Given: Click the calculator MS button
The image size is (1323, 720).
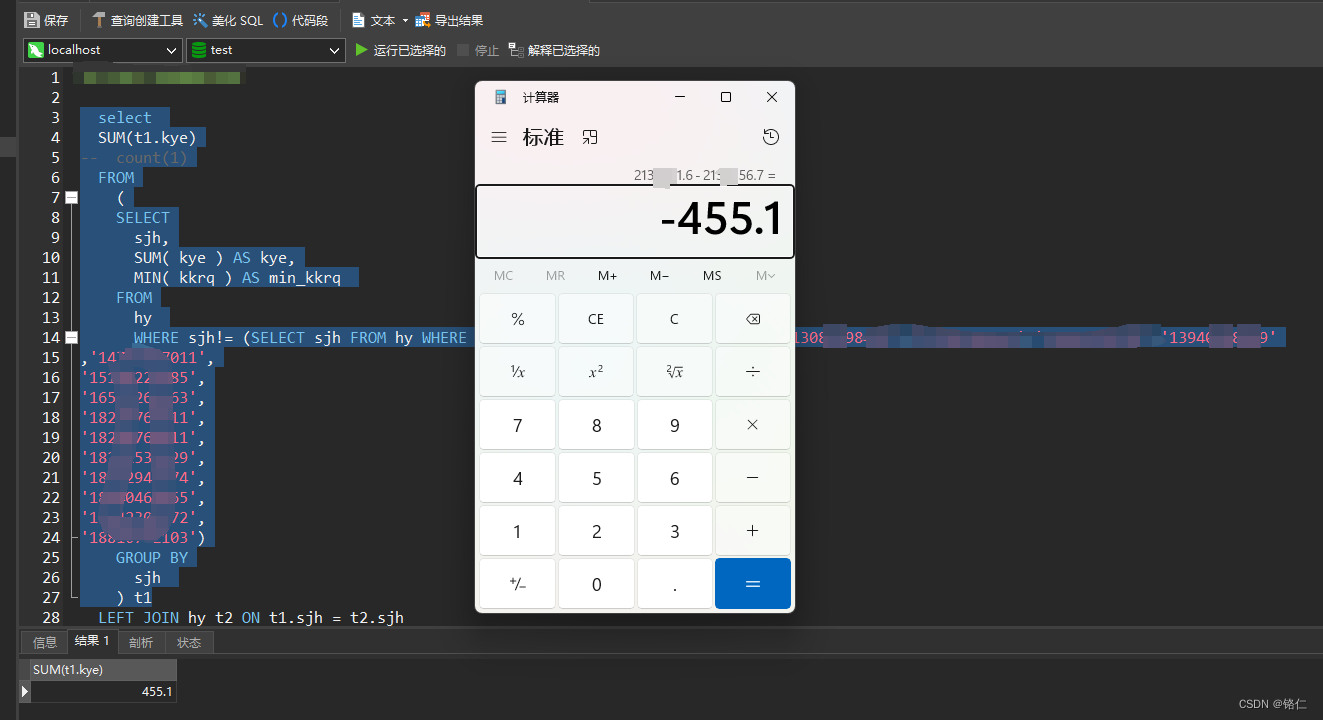Looking at the screenshot, I should click(x=712, y=276).
